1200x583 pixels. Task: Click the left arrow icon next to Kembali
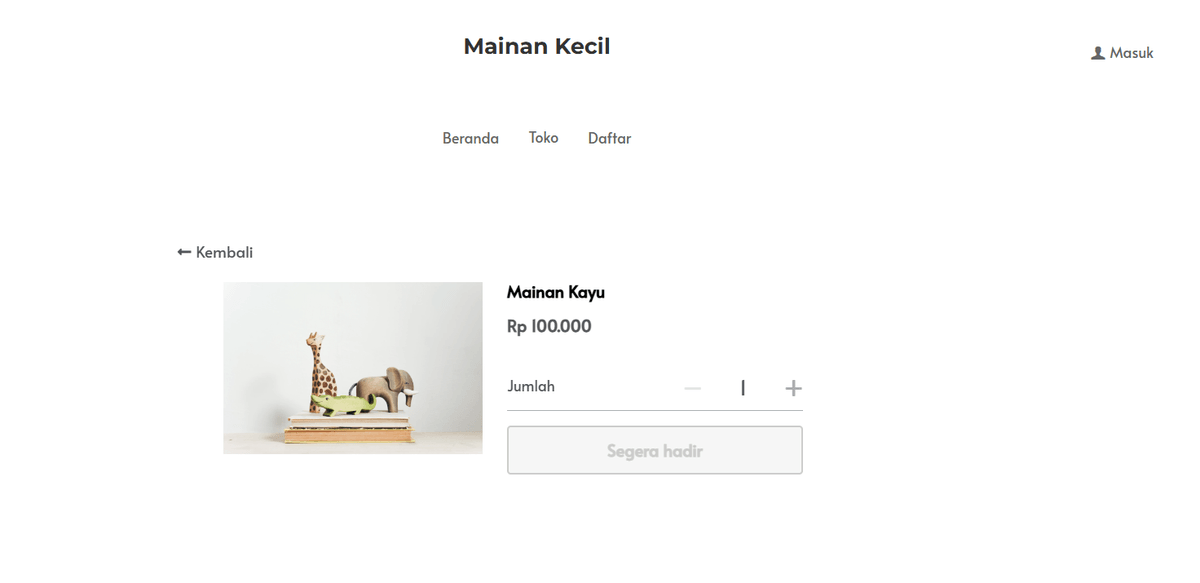[182, 252]
